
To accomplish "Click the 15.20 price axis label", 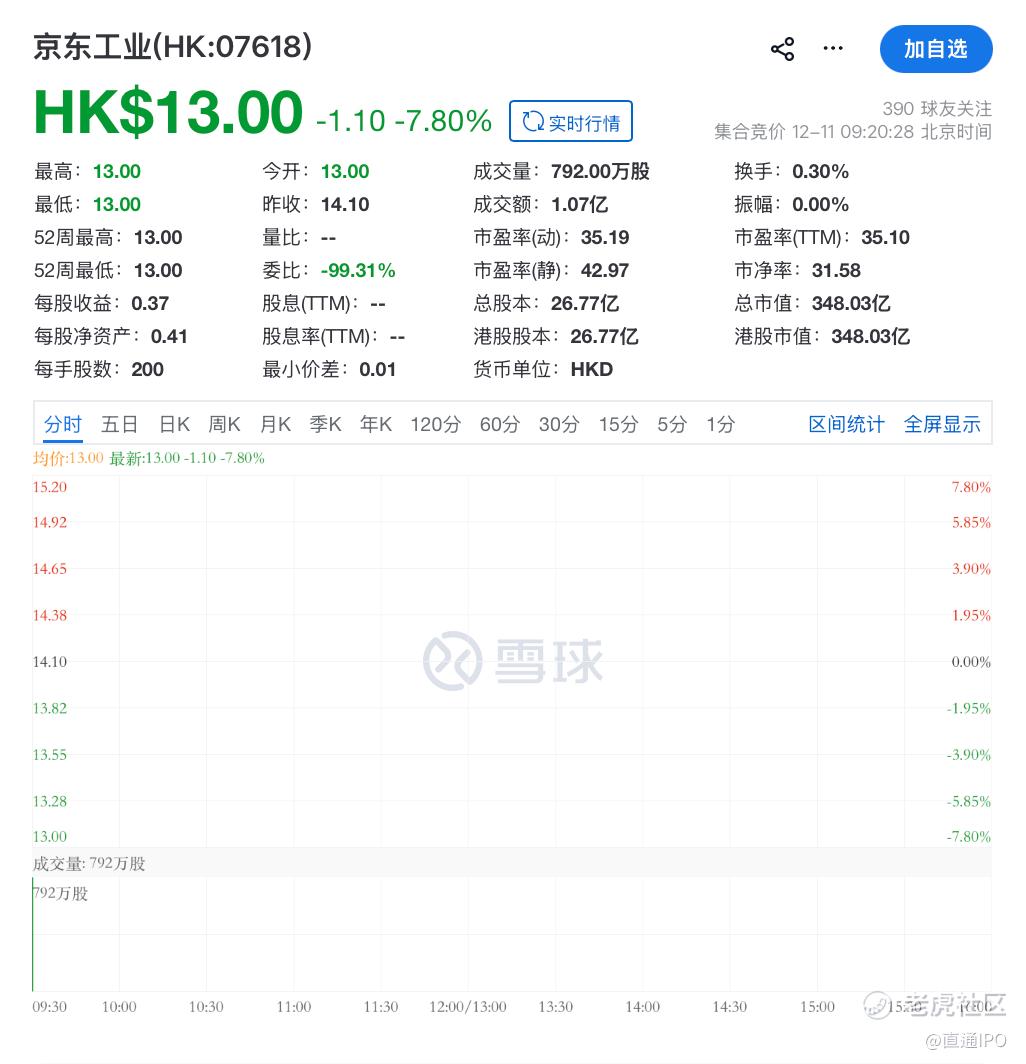I will (x=50, y=487).
